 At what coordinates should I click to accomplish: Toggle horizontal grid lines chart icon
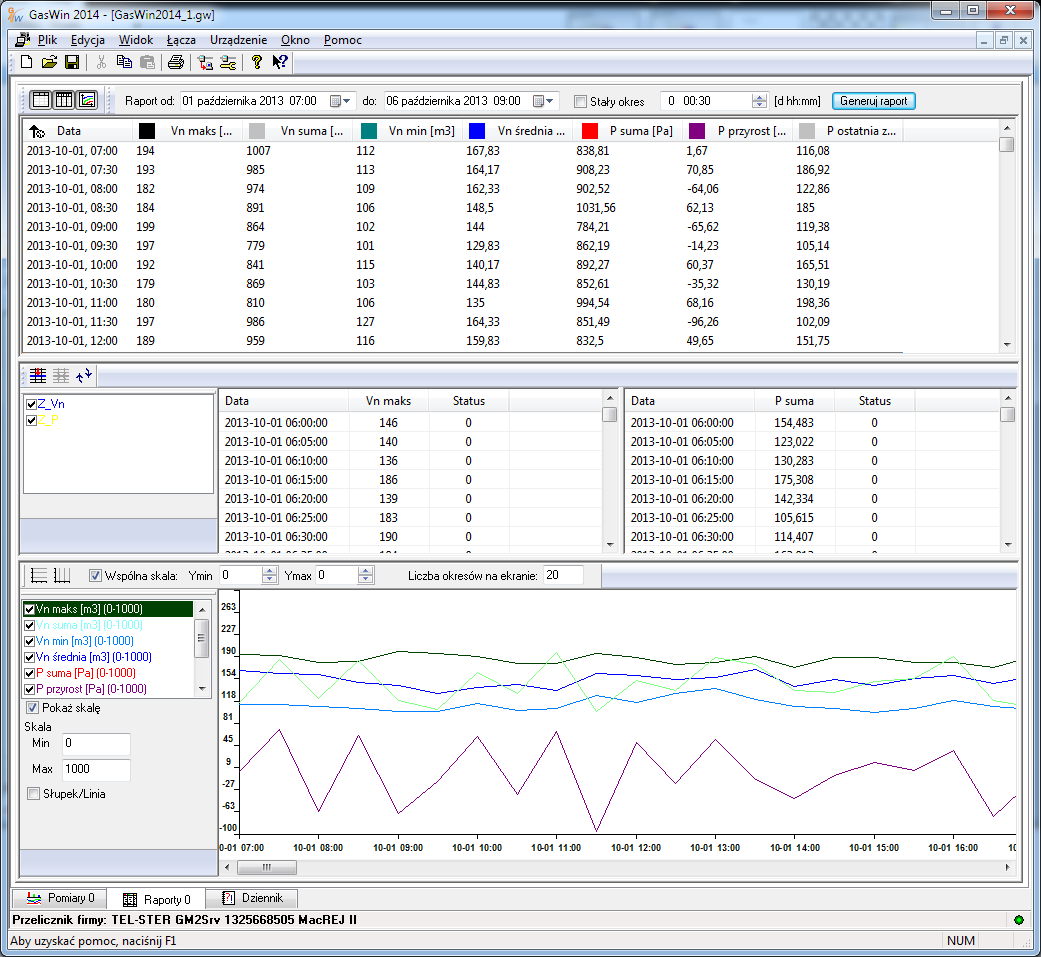coord(39,576)
